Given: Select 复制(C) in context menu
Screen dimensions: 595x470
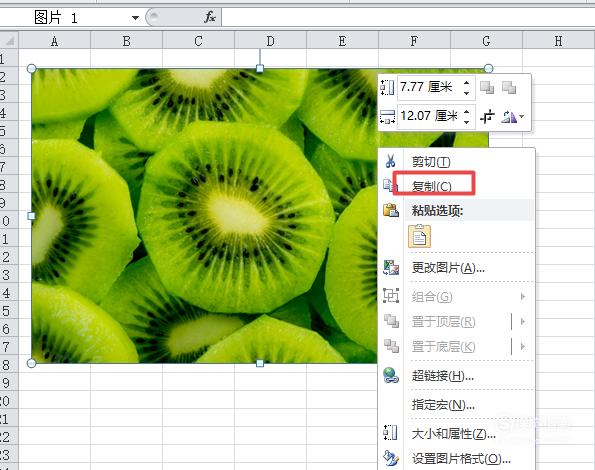Looking at the screenshot, I should pyautogui.click(x=431, y=186).
